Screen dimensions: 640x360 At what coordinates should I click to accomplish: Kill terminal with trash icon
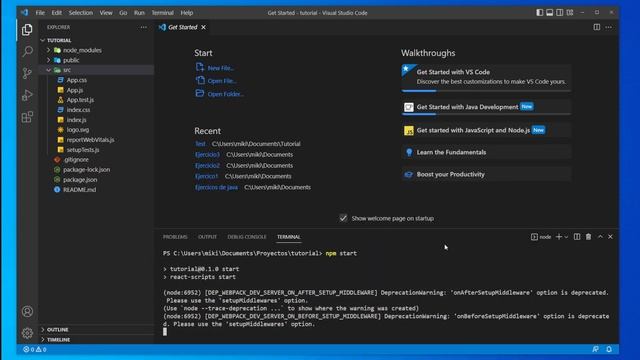click(x=588, y=237)
